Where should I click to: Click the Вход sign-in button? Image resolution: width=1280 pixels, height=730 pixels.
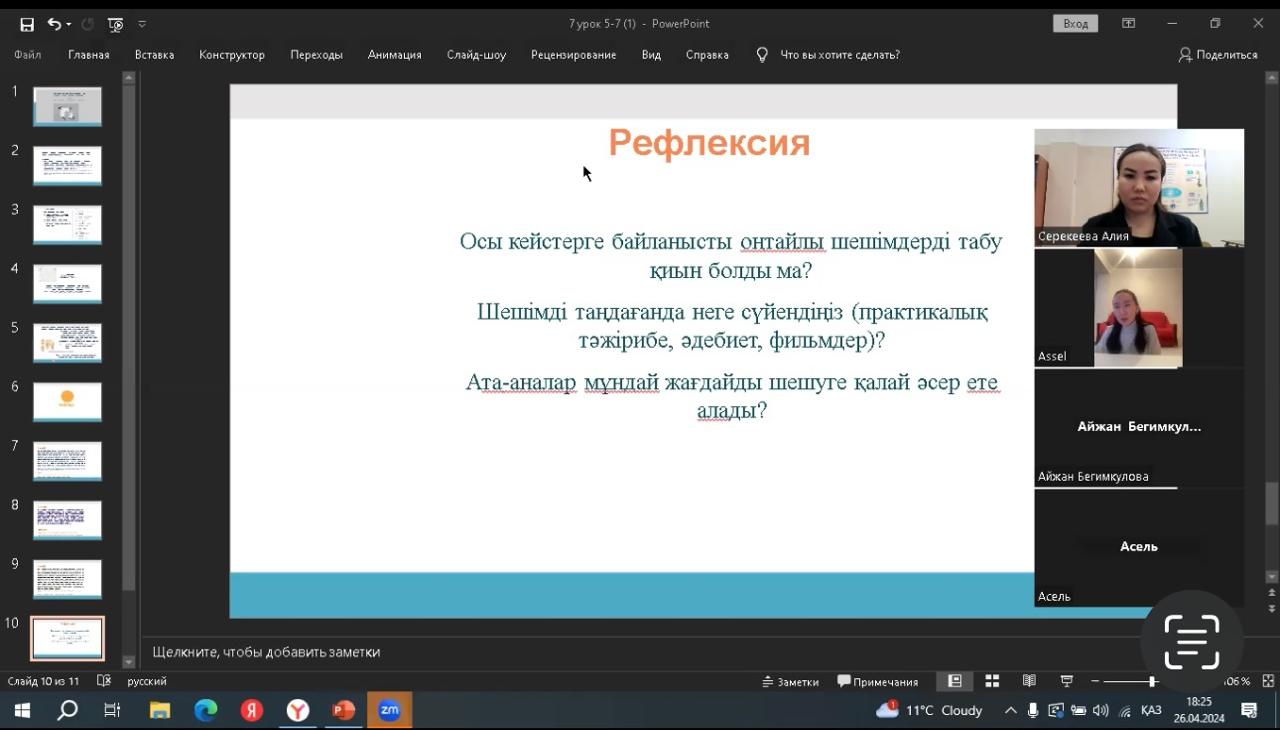click(x=1075, y=23)
